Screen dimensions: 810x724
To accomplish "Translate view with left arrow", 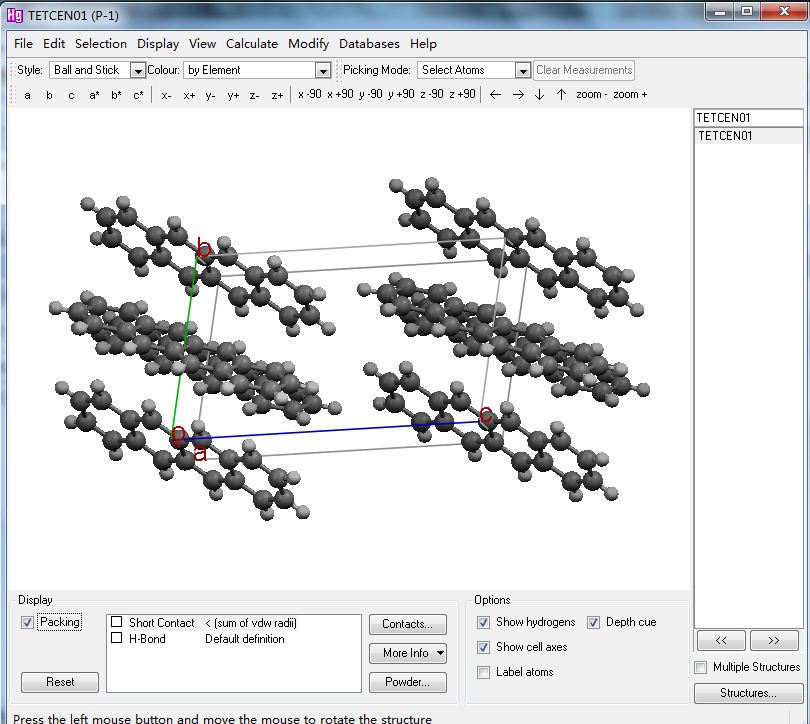I will pyautogui.click(x=495, y=95).
